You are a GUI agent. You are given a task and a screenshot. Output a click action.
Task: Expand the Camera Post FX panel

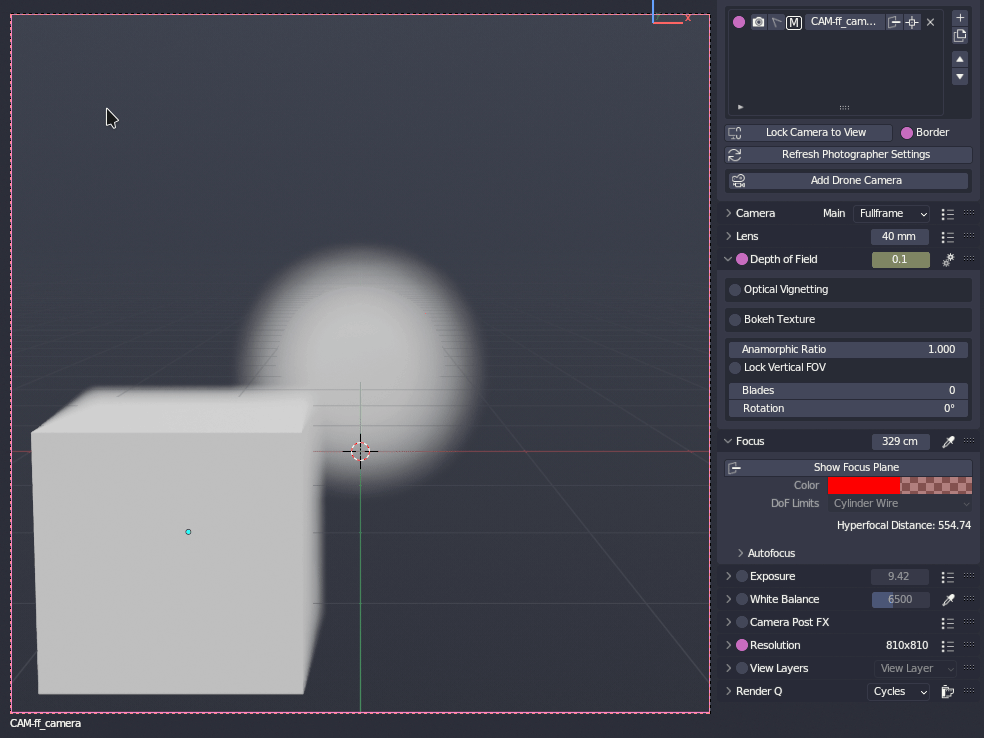(729, 622)
